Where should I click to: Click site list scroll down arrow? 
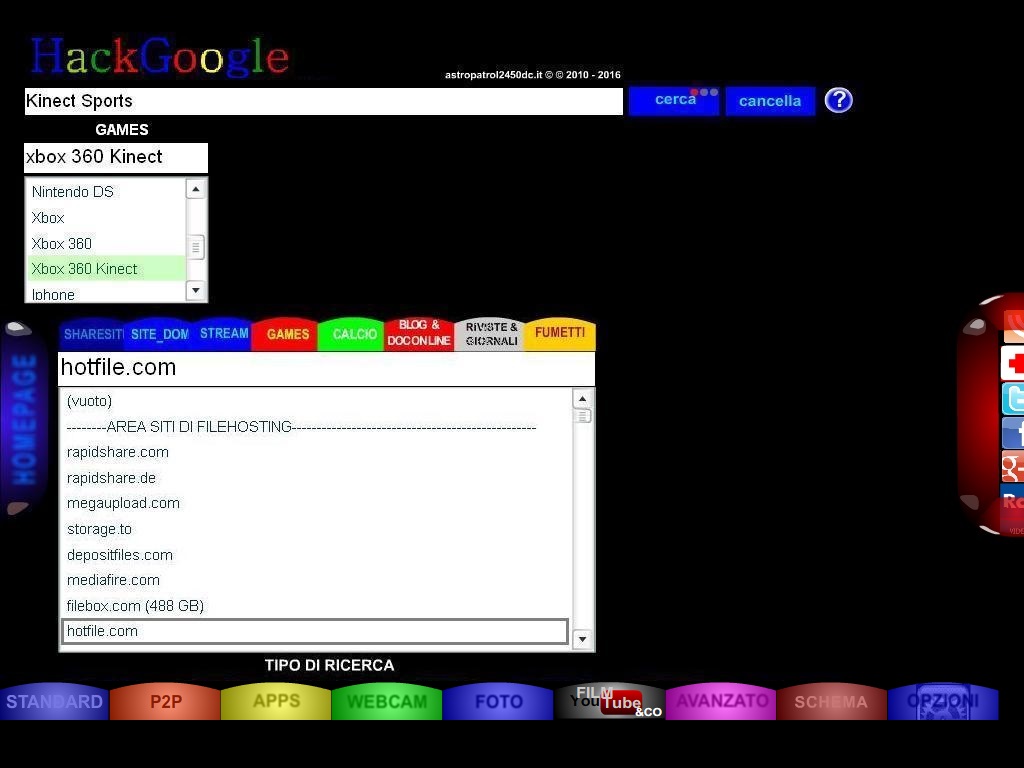tap(582, 639)
